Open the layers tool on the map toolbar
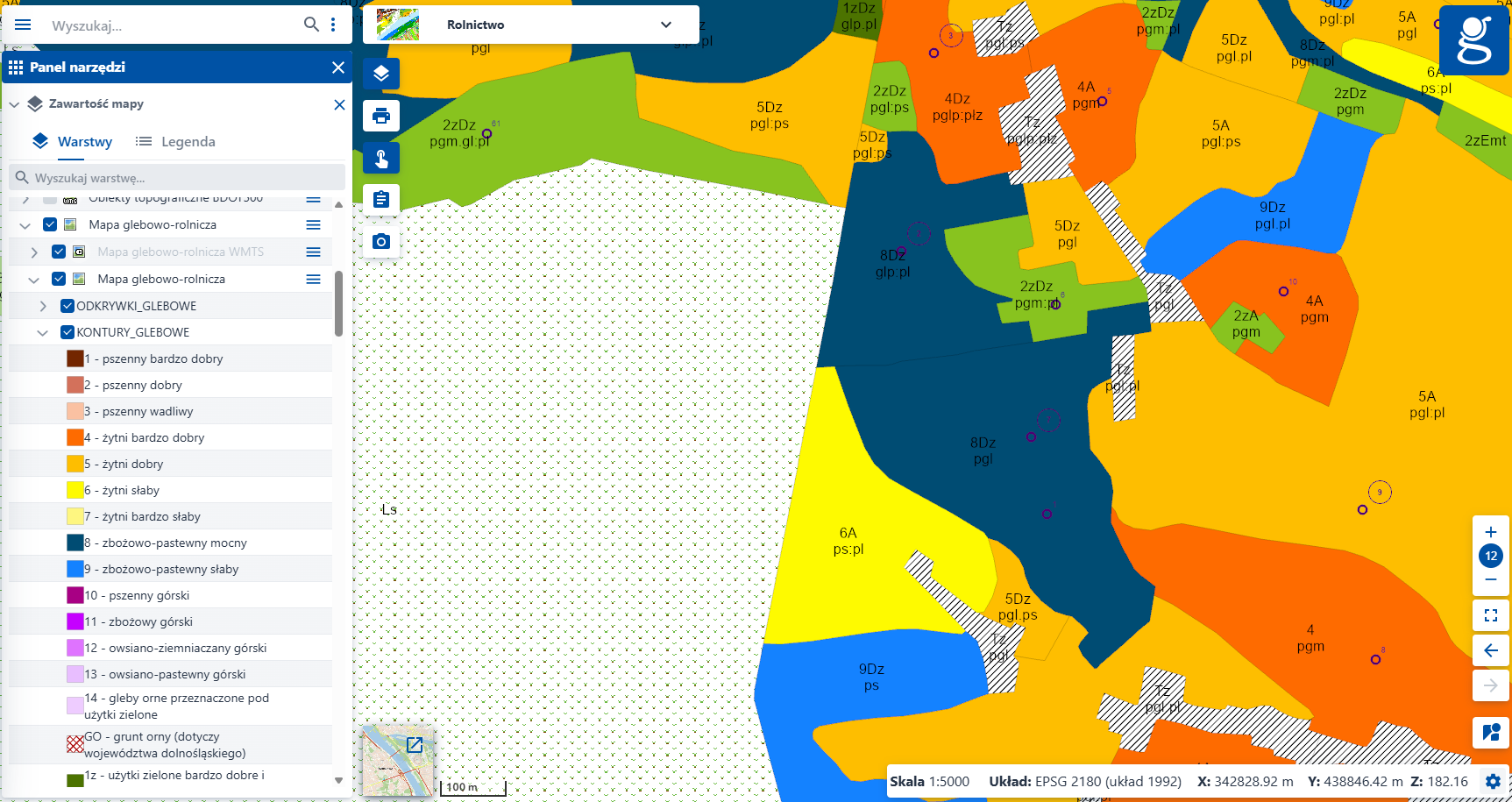The width and height of the screenshot is (1512, 802). coord(381,74)
